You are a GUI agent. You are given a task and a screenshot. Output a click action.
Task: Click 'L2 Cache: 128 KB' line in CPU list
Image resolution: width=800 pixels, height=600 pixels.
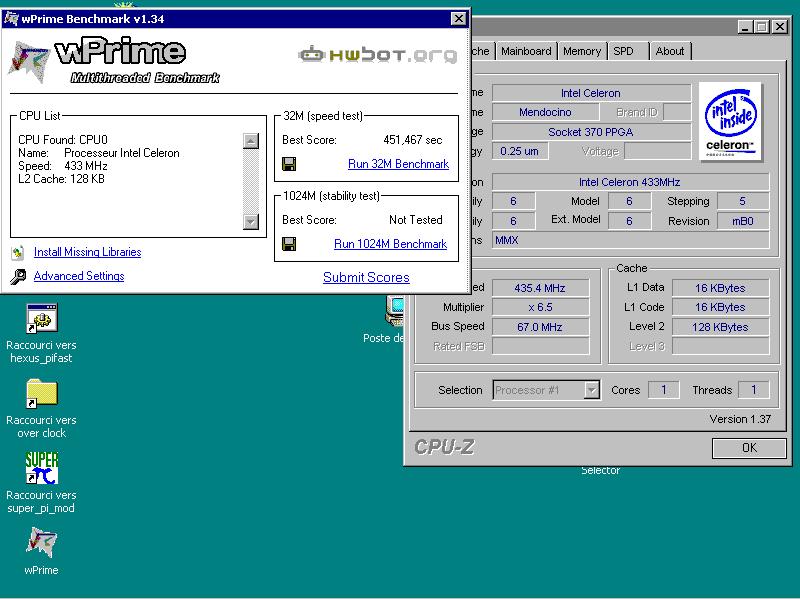pos(61,179)
